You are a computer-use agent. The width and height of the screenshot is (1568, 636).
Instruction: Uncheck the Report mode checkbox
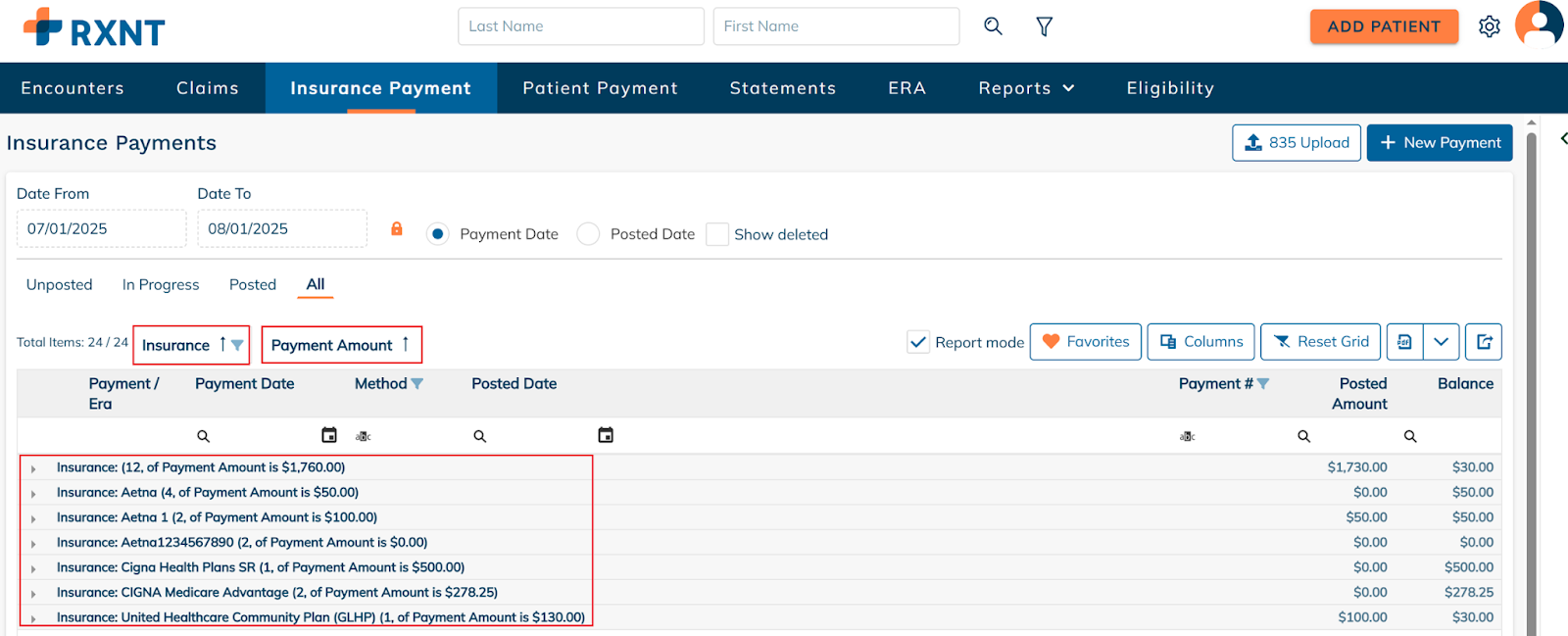click(918, 342)
